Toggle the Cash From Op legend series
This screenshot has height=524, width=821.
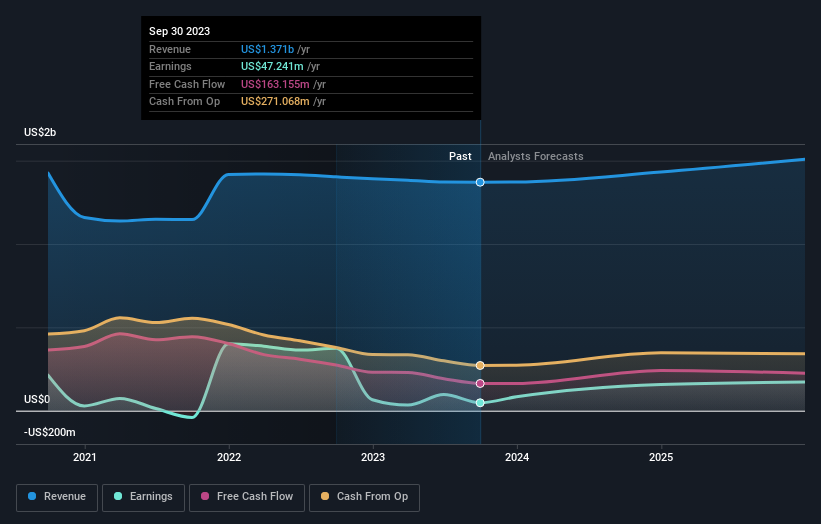(x=364, y=497)
